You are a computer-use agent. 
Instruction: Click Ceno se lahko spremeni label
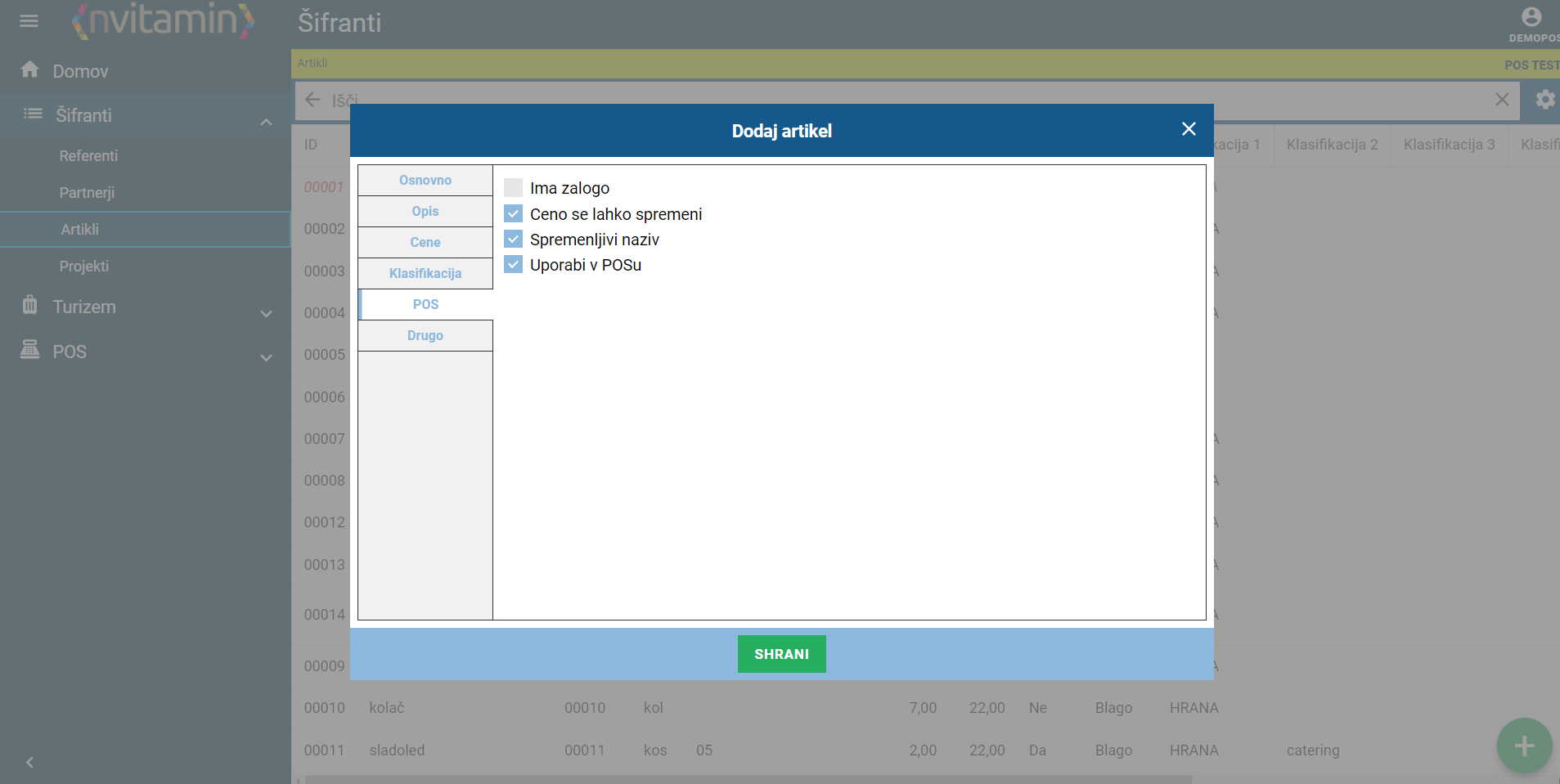616,214
